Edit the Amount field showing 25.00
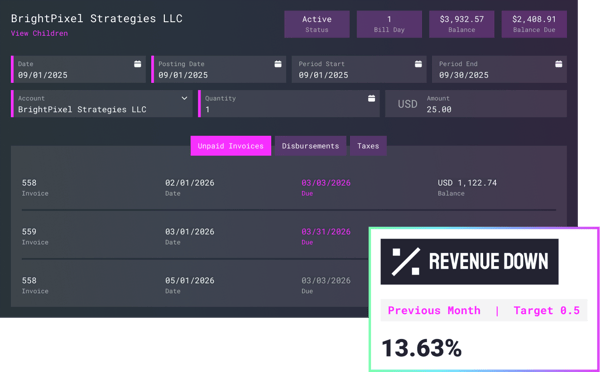Image resolution: width=600 pixels, height=372 pixels. (x=476, y=104)
